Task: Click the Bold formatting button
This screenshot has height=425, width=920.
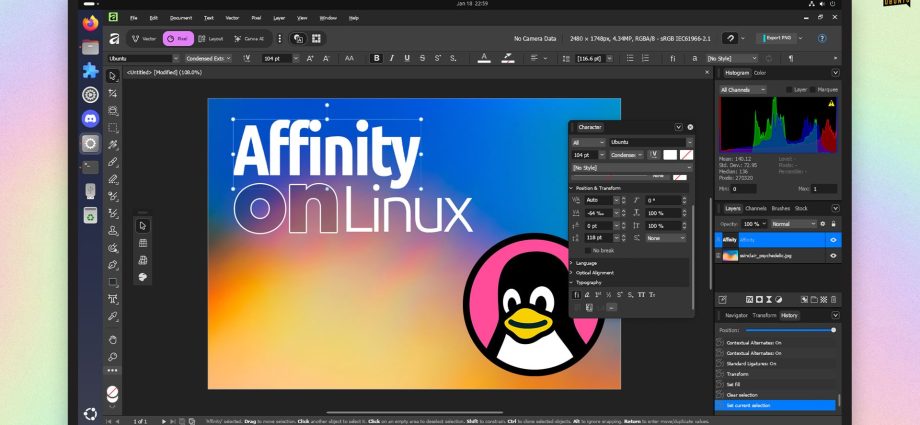Action: pyautogui.click(x=376, y=58)
